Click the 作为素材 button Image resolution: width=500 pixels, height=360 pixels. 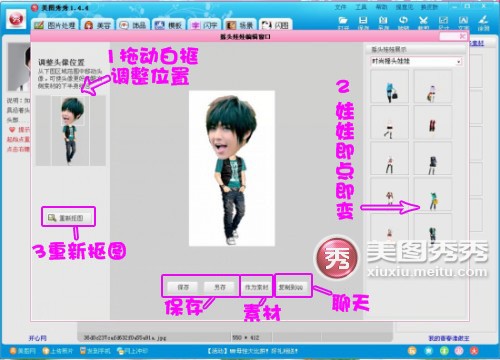tap(256, 287)
